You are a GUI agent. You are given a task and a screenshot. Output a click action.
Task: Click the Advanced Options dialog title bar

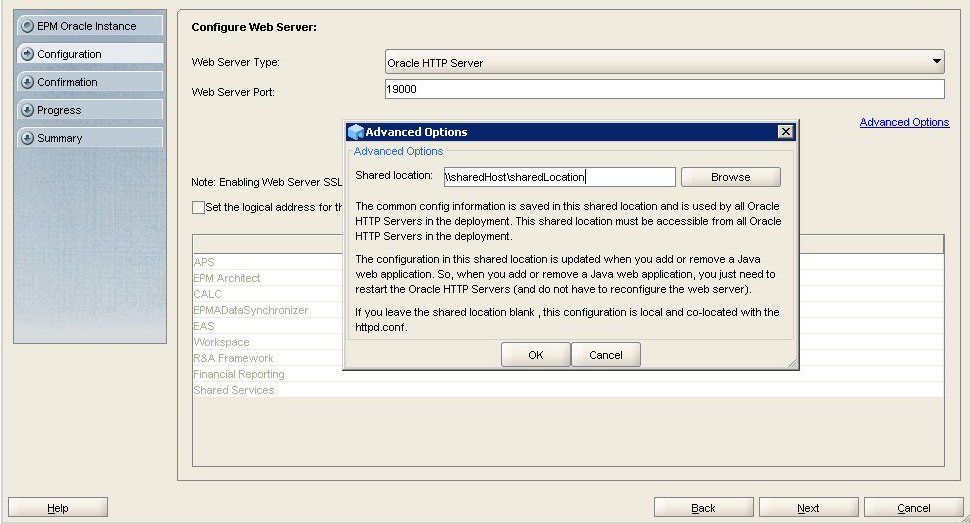tap(570, 132)
